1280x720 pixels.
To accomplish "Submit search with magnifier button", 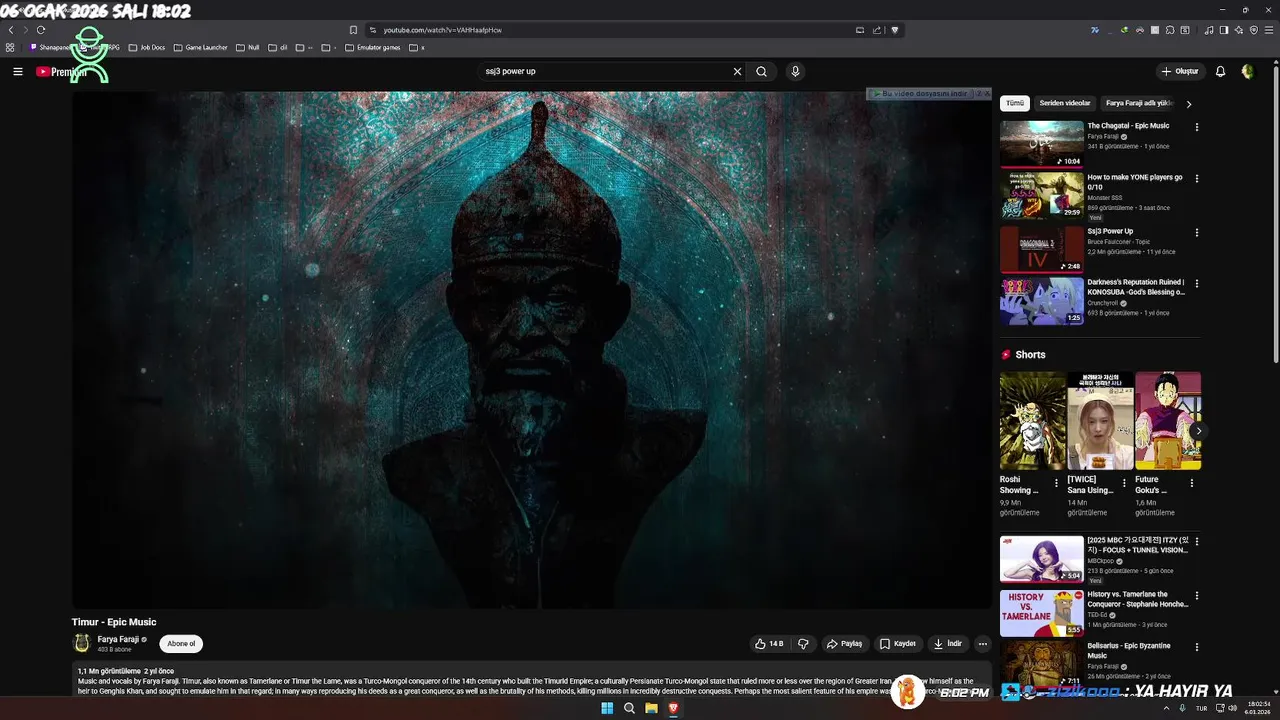I will [762, 71].
